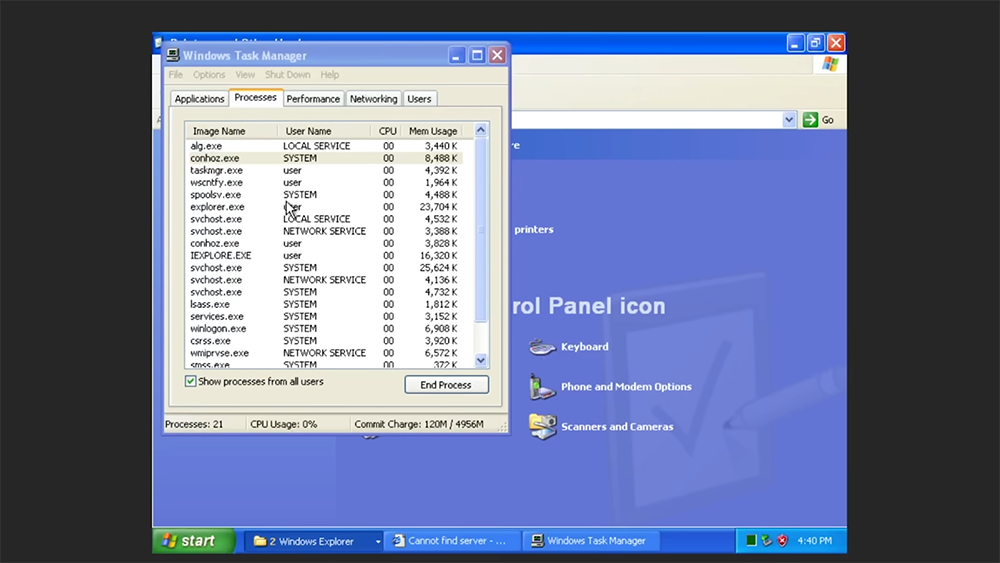This screenshot has width=1000, height=563.
Task: Click the Commit Charge status bar entry
Action: tap(419, 424)
